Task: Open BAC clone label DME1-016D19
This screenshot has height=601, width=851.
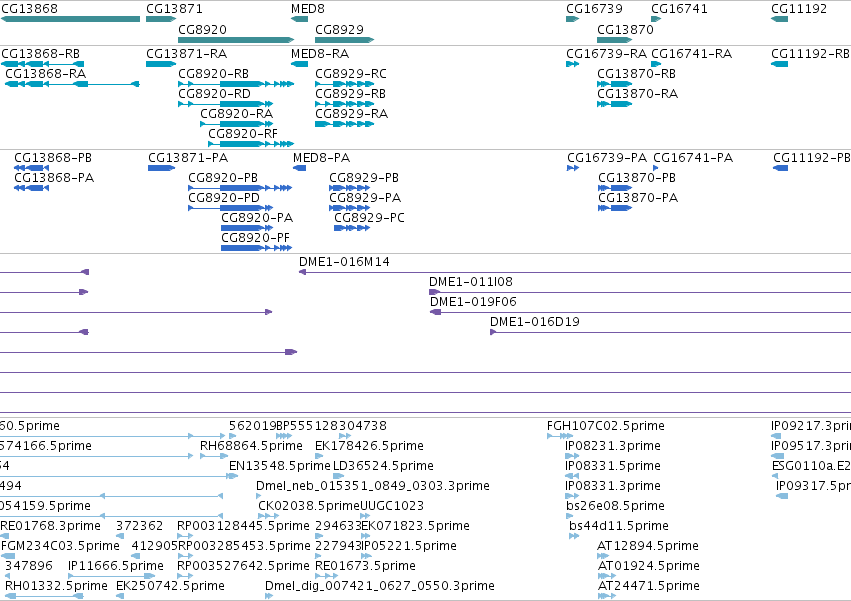Action: click(x=535, y=322)
